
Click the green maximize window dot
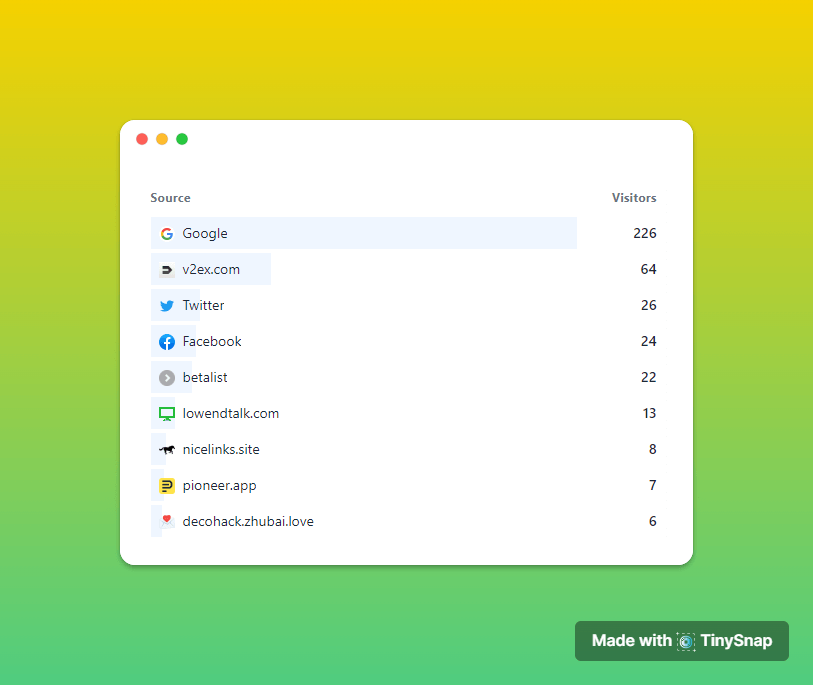pos(182,139)
